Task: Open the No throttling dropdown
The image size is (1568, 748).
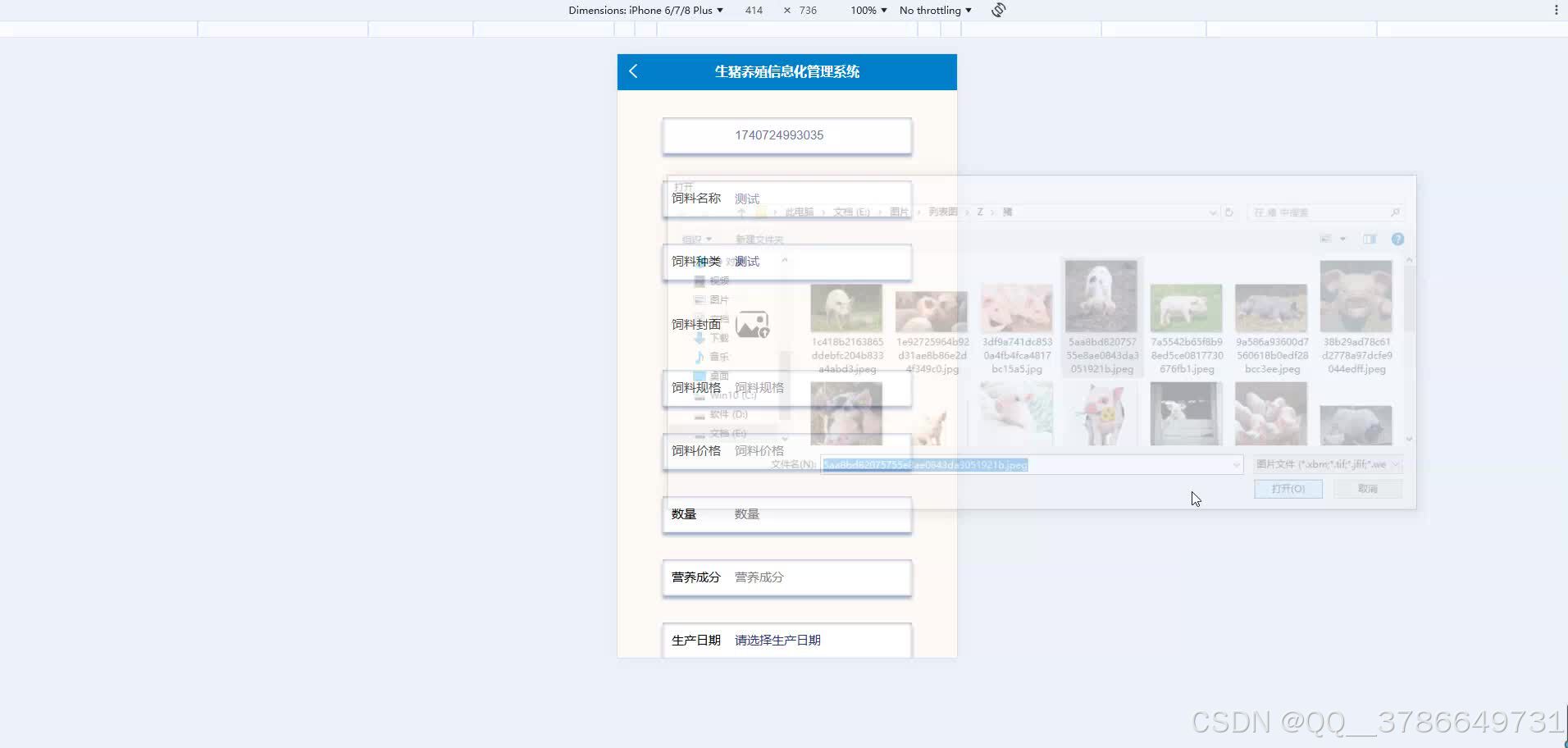Action: 935,10
